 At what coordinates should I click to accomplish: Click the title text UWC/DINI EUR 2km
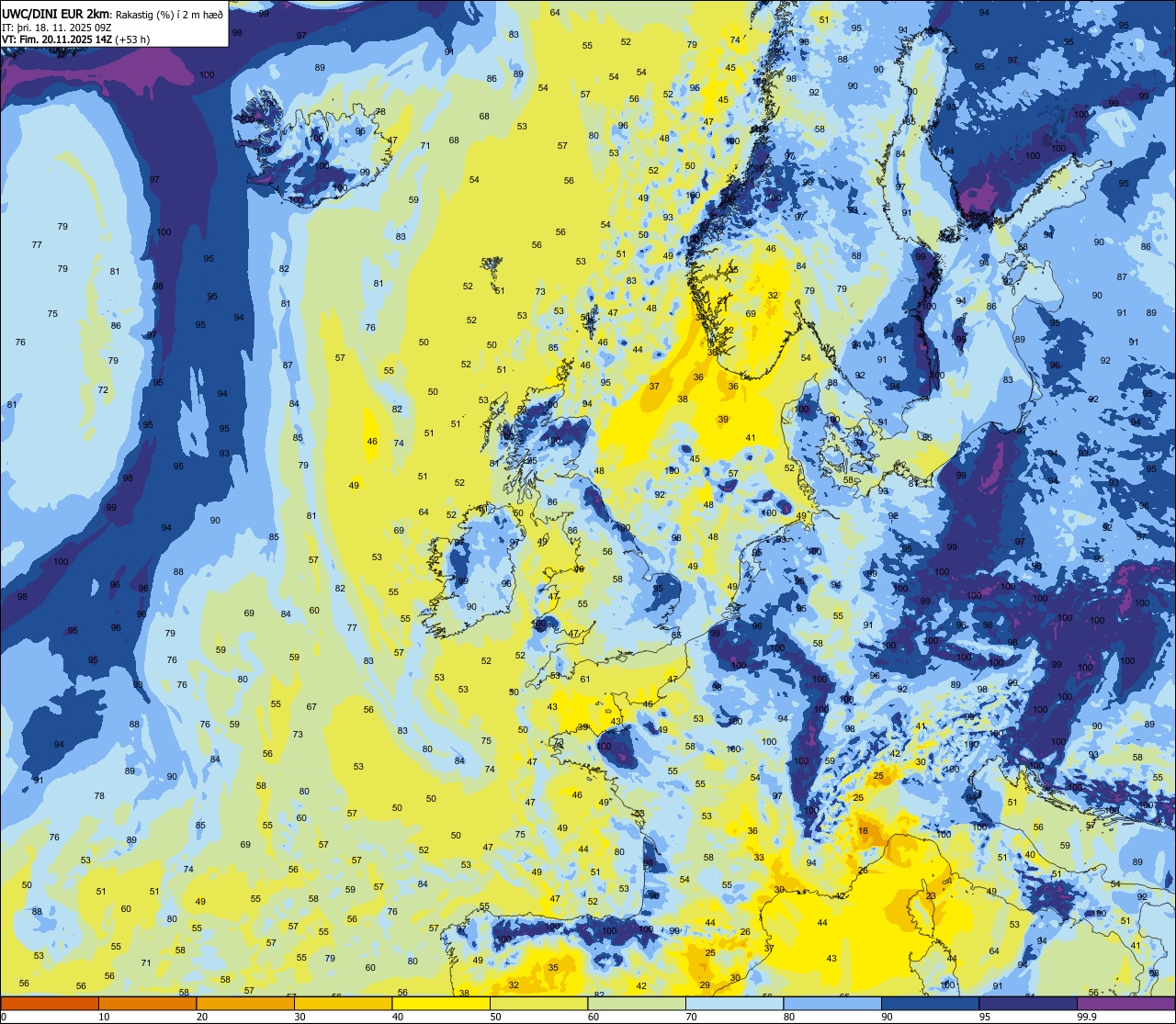pos(57,14)
